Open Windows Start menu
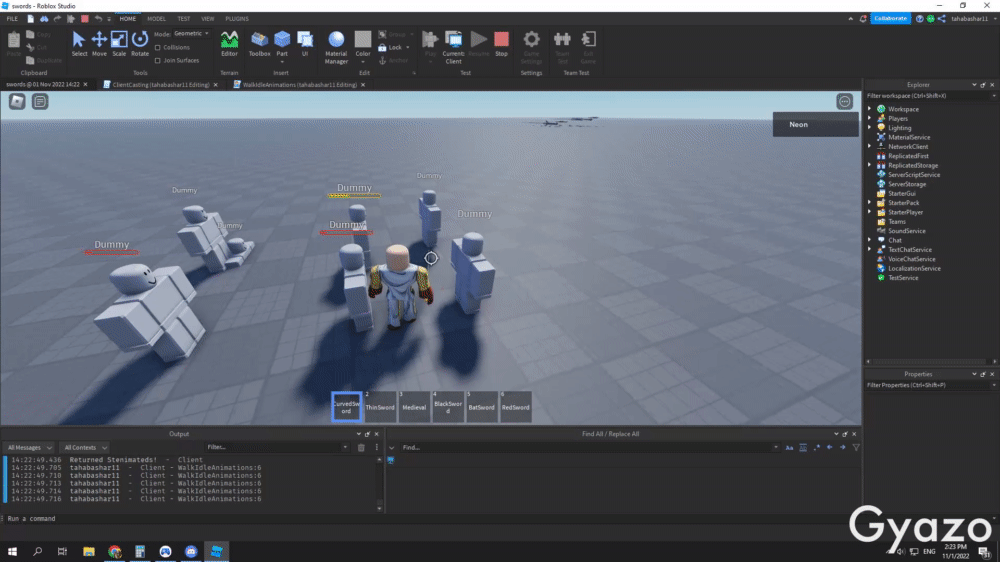 [12, 551]
